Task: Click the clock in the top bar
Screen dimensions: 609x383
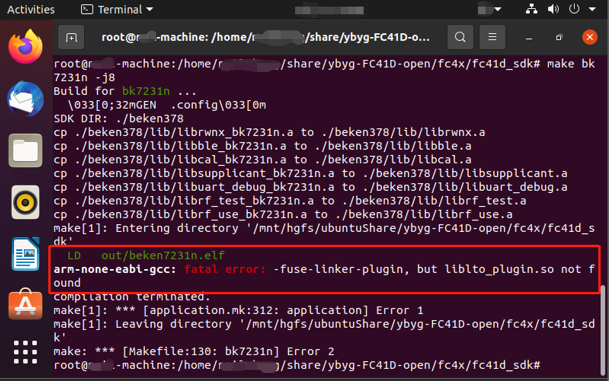Action: click(x=329, y=10)
